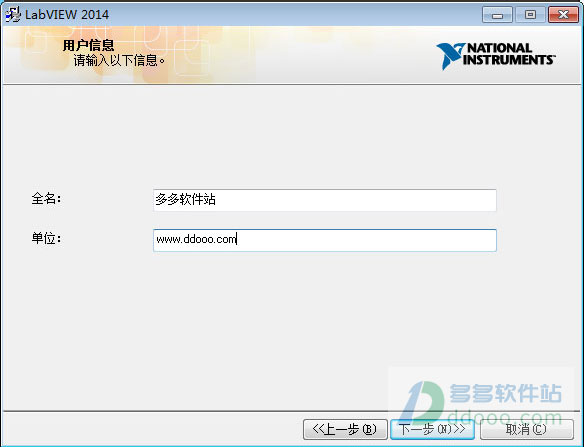Click the LabVIEW 2014 title text

coord(67,15)
